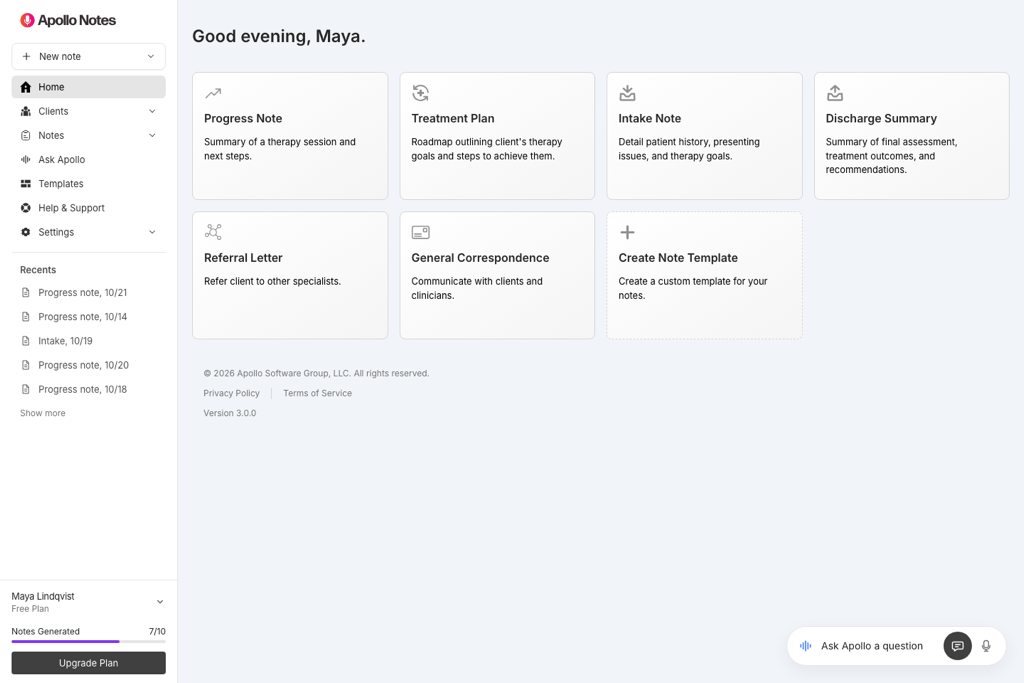
Task: Click the plus icon on the Create Note Template card
Action: (x=627, y=232)
